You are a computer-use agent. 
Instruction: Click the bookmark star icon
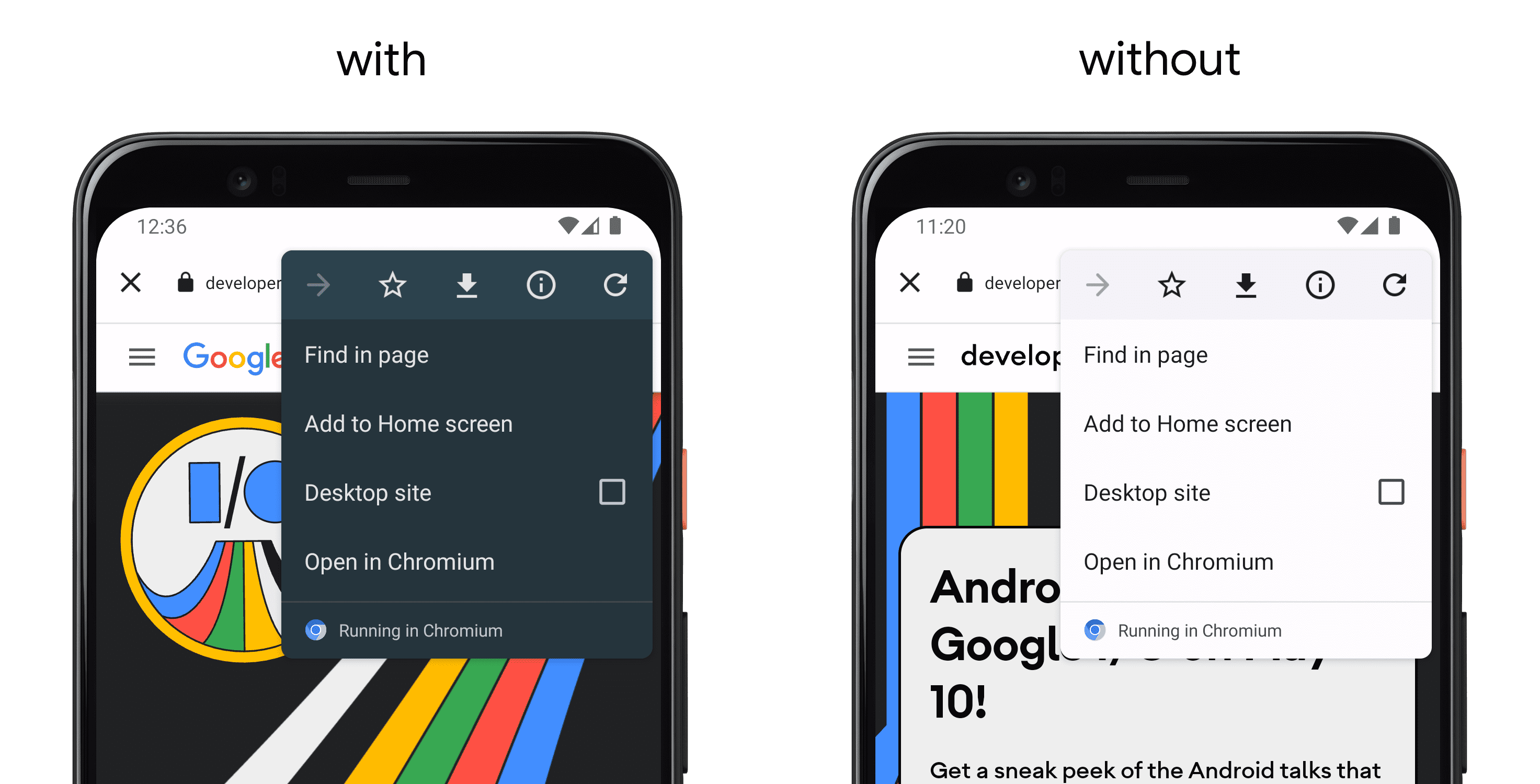[x=392, y=285]
